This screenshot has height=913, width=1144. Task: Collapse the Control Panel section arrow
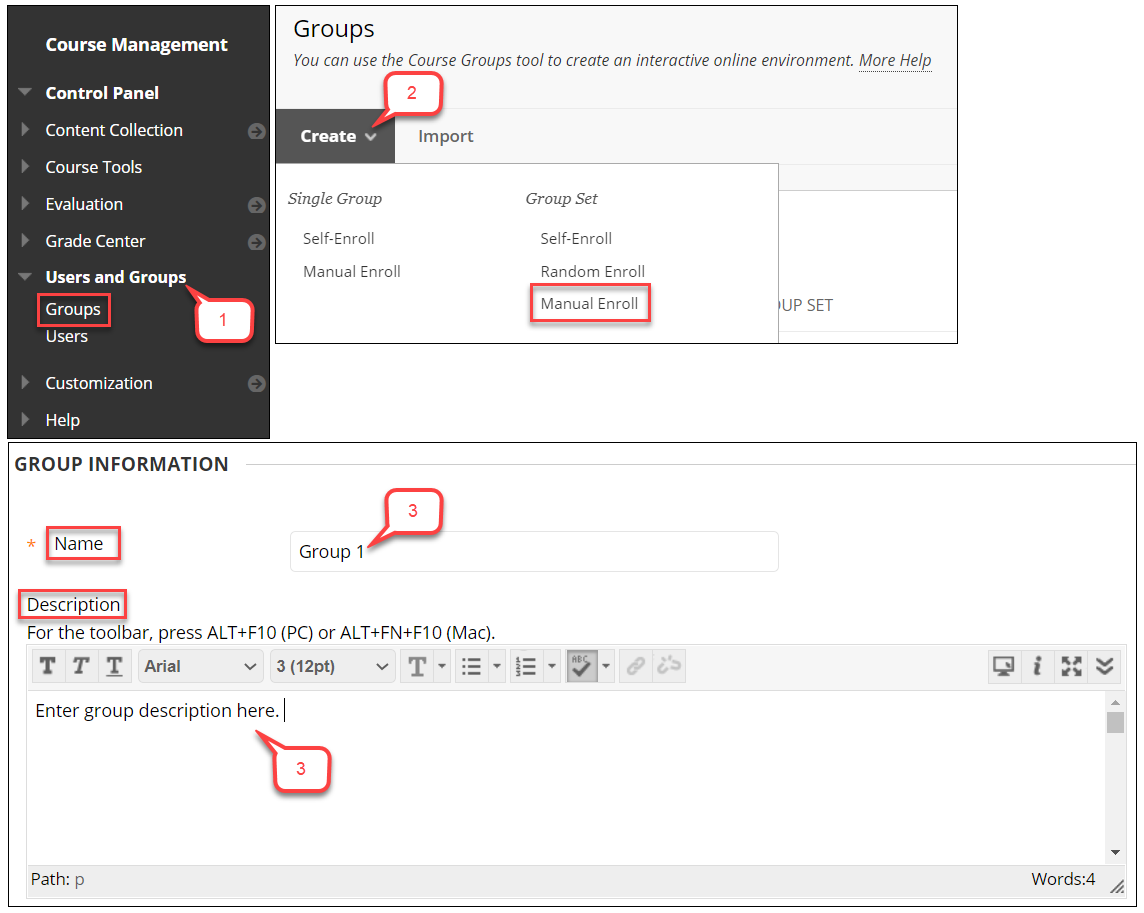point(26,93)
